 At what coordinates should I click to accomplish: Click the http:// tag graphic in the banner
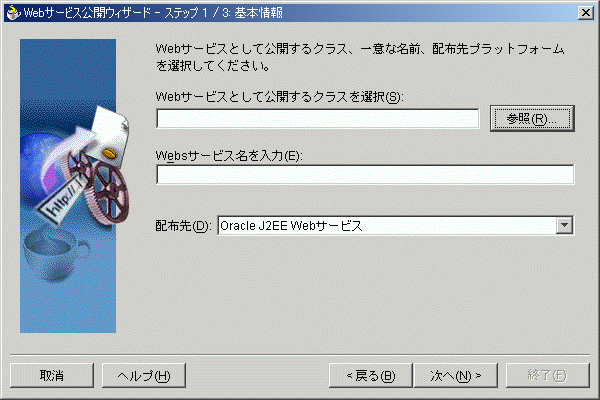pos(60,202)
